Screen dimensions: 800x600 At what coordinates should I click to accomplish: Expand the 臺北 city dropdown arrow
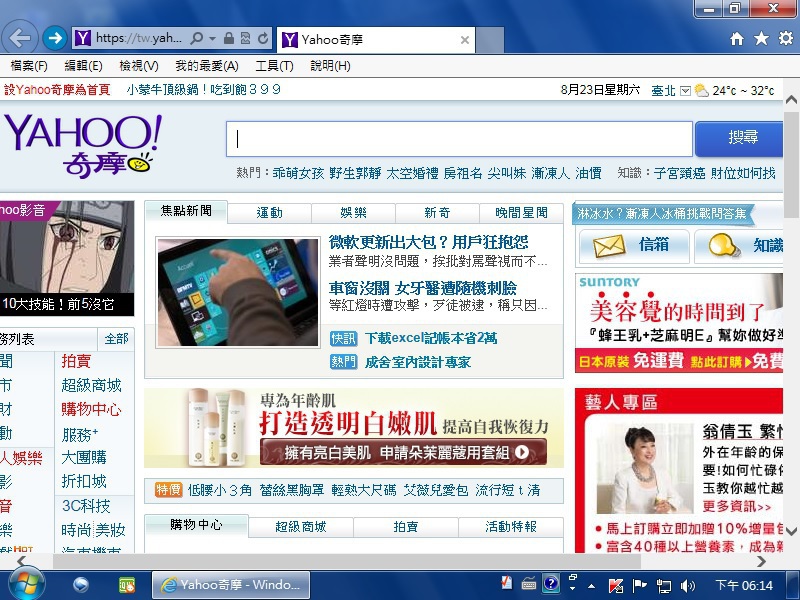pos(685,91)
